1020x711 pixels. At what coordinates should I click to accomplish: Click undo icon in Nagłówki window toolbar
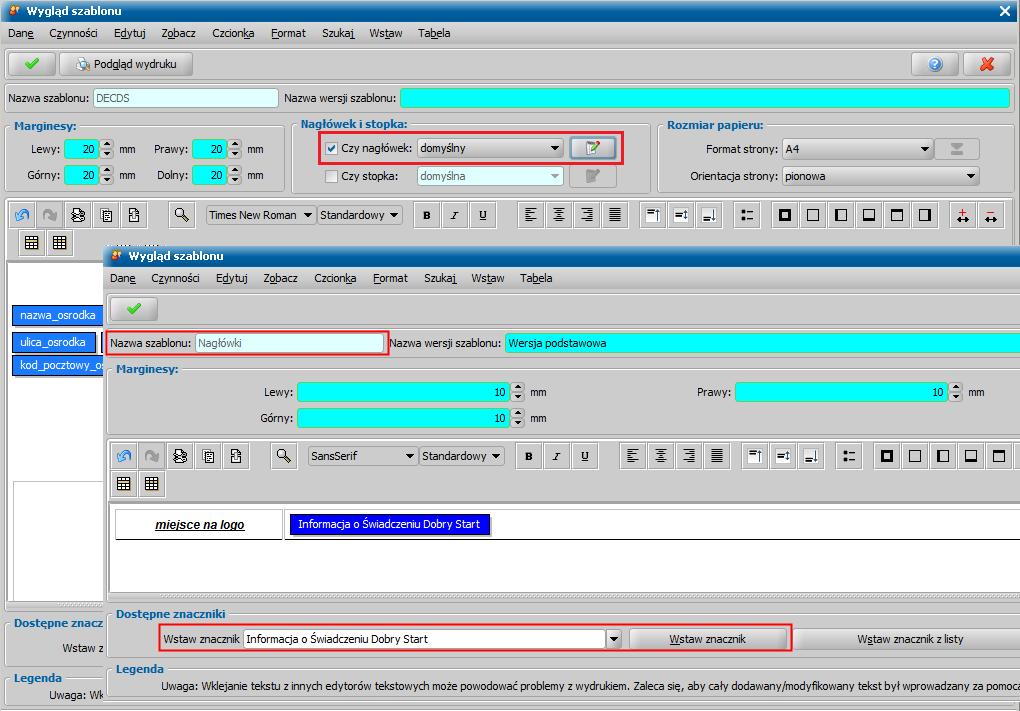pyautogui.click(x=124, y=456)
